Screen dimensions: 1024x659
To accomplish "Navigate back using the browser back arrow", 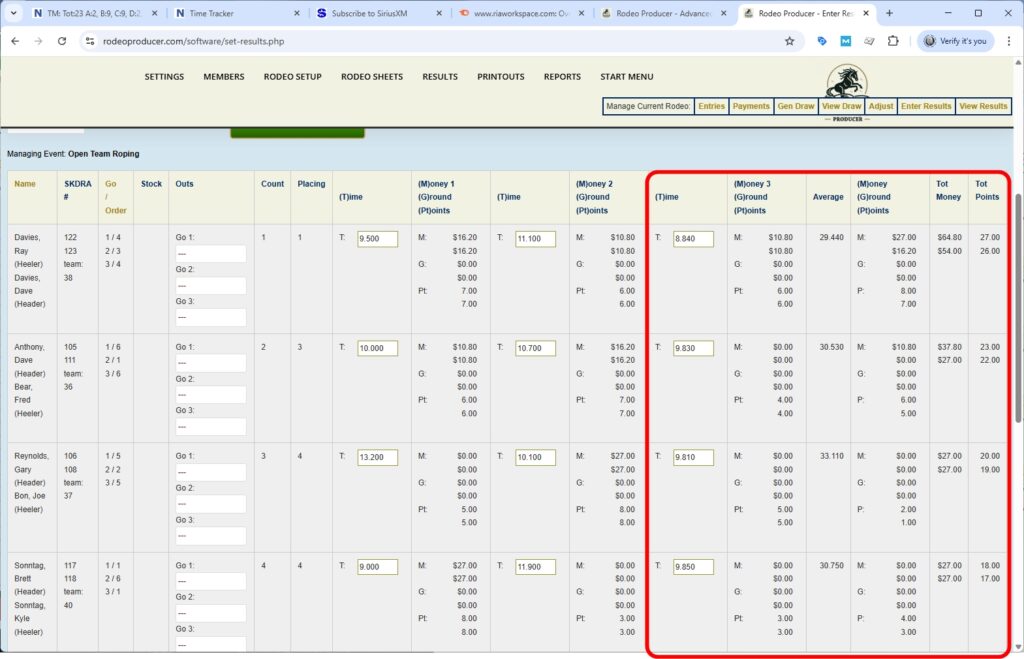I will click(x=17, y=42).
